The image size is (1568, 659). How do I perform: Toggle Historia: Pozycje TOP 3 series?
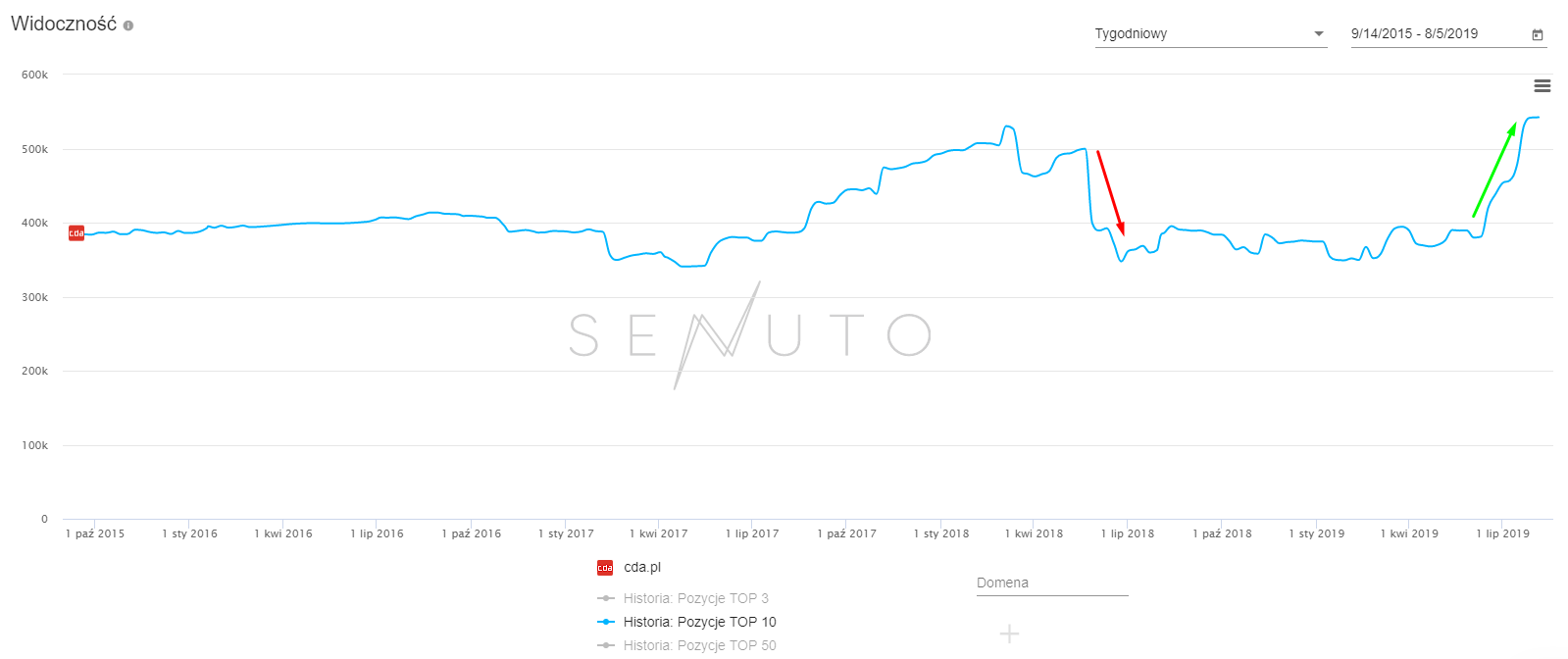click(695, 598)
